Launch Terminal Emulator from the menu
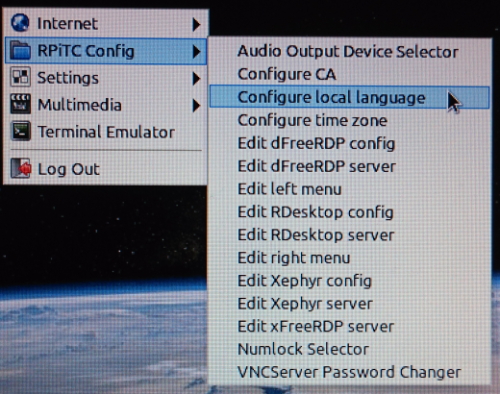 click(106, 132)
